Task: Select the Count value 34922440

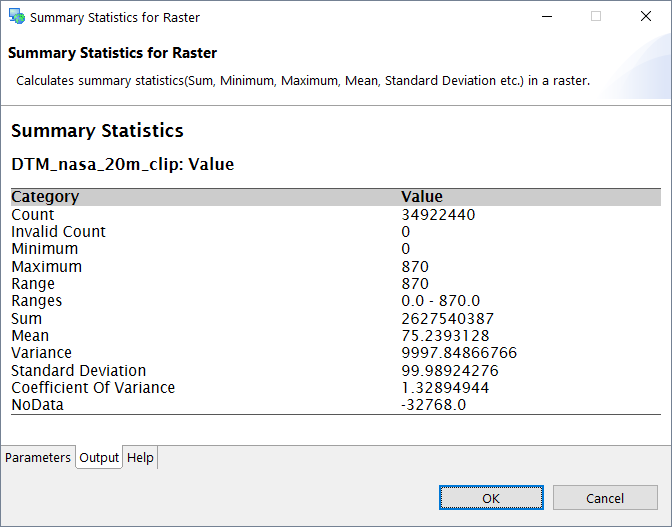Action: [x=437, y=215]
